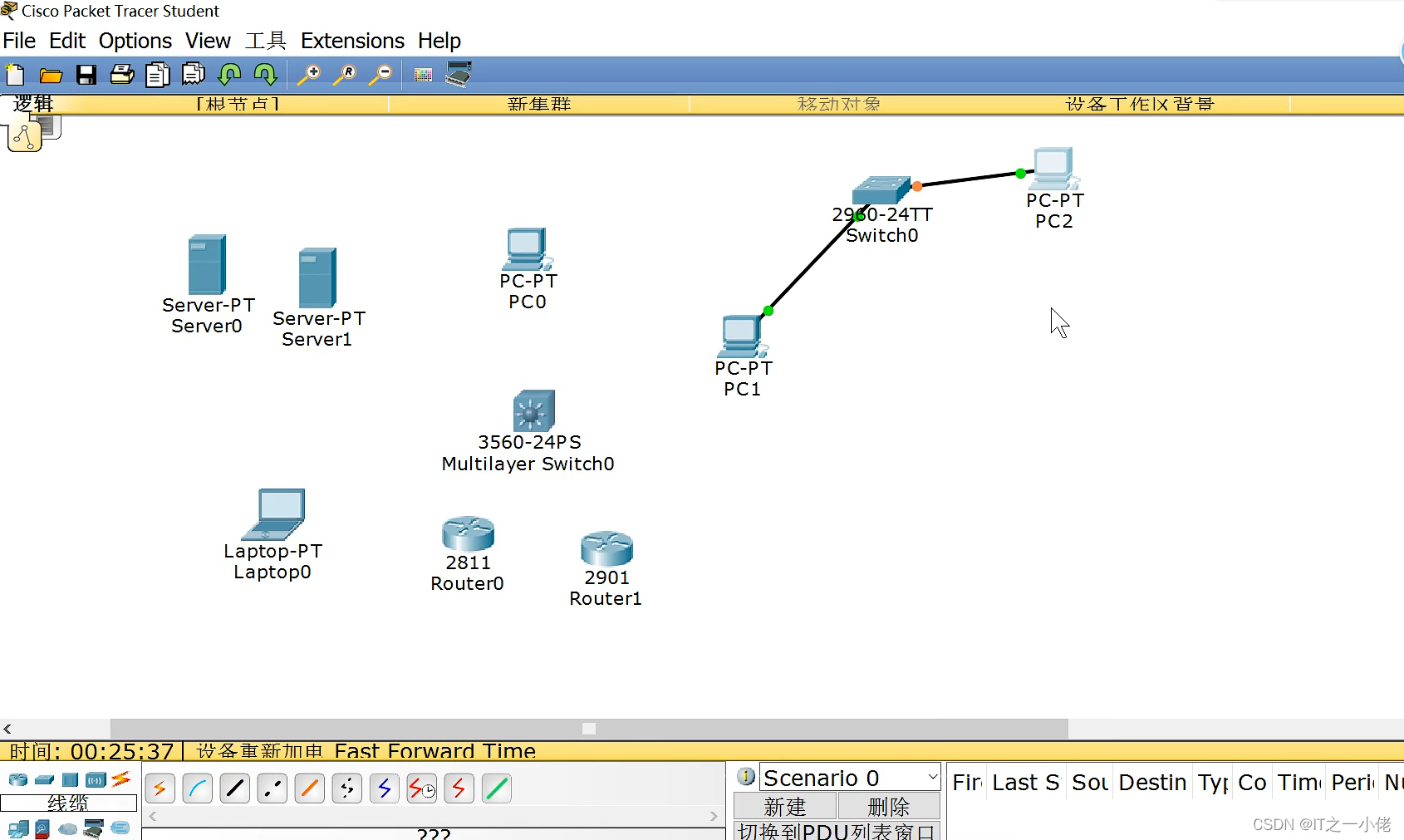This screenshot has width=1404, height=840.
Task: Click Fast Forward Time
Action: 435,751
